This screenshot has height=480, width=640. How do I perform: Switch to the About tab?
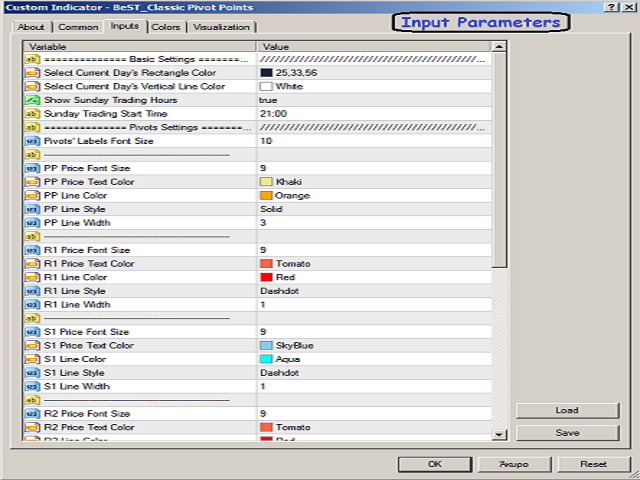point(31,27)
